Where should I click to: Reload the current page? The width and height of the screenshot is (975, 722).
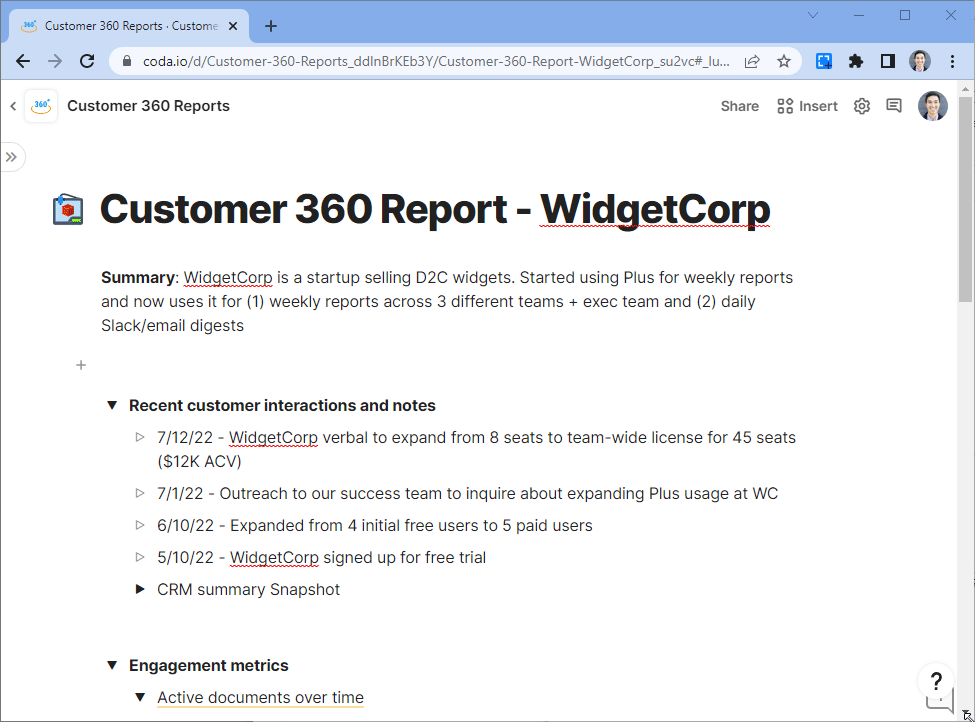(87, 61)
